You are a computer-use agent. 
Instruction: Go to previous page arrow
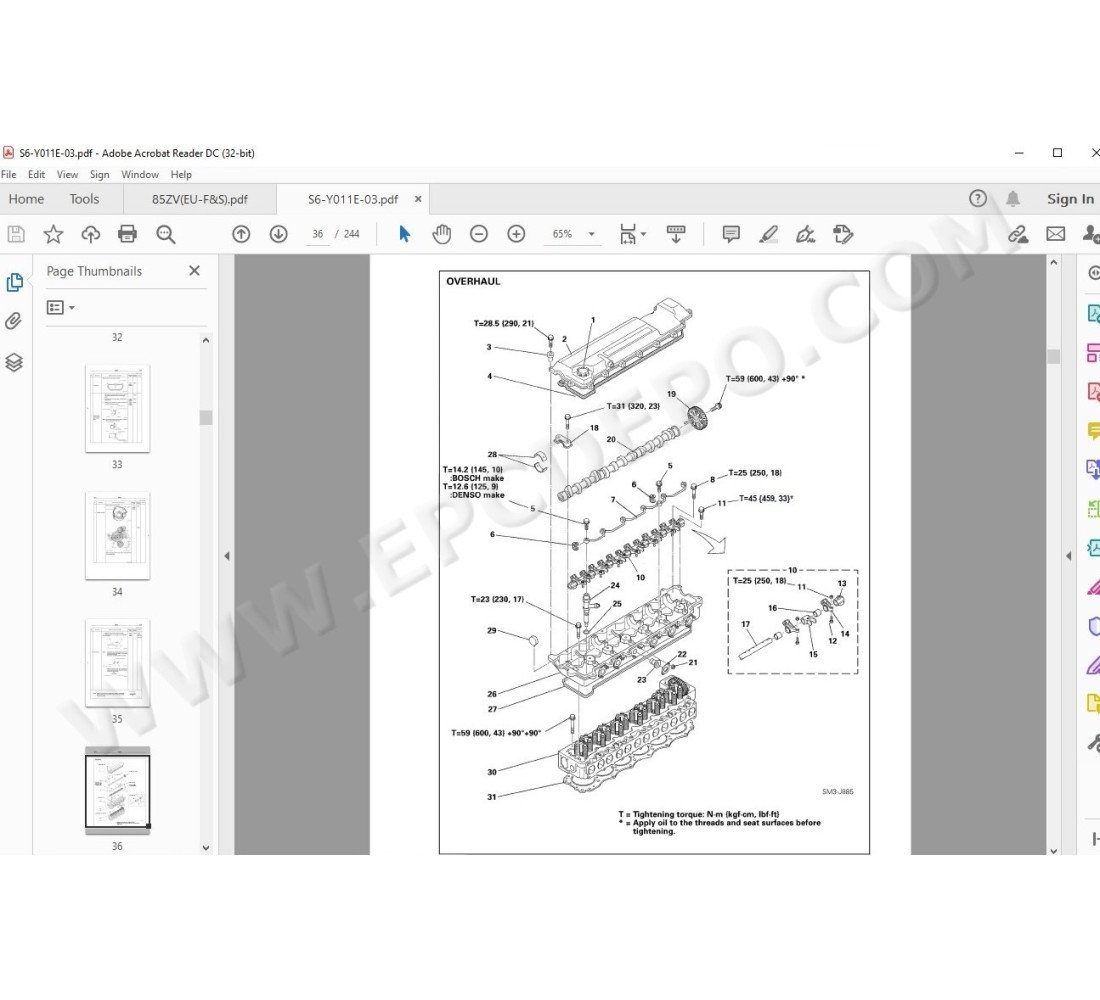[241, 234]
